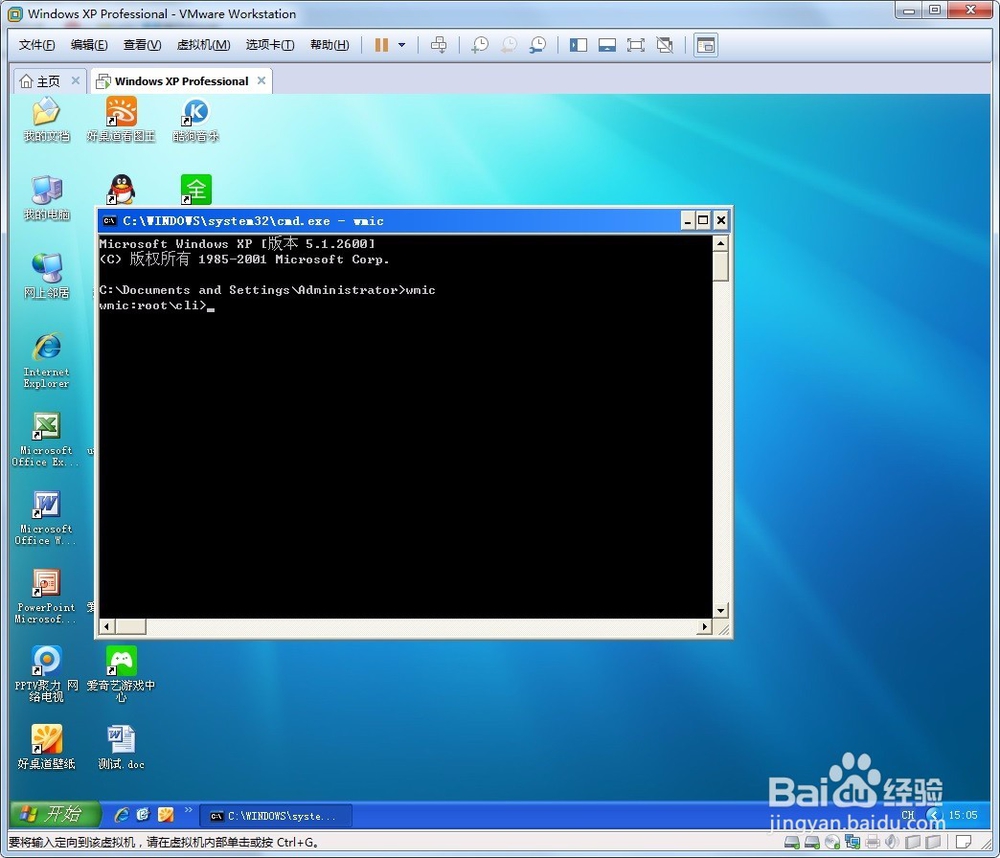Enter full screen mode

point(636,45)
